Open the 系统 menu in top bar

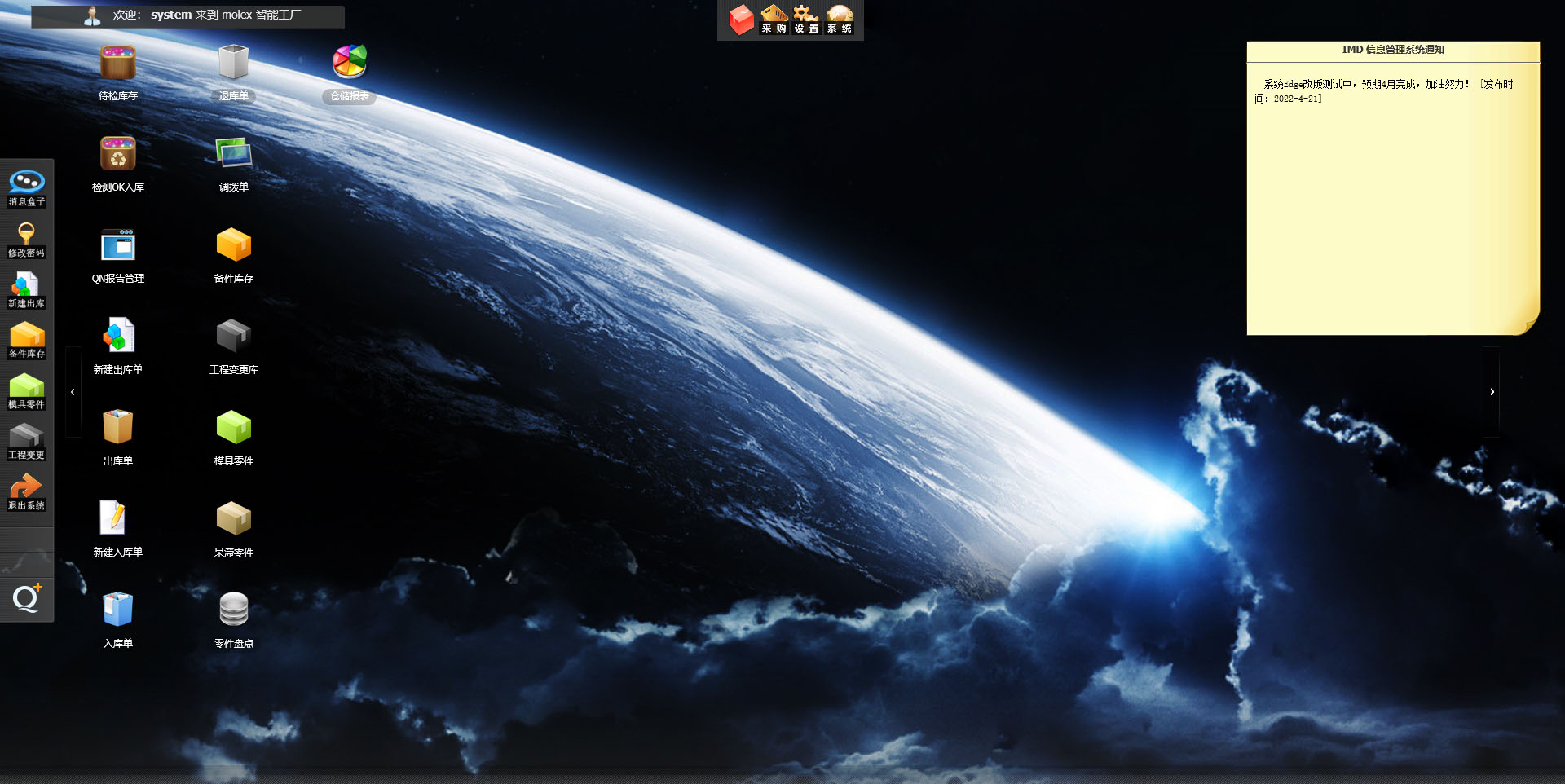tap(840, 20)
